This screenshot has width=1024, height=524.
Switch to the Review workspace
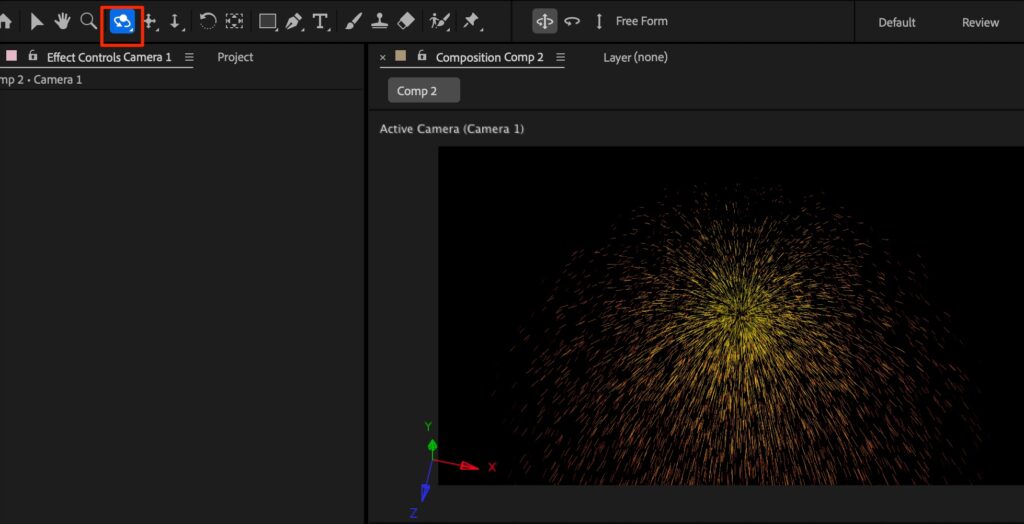point(980,22)
